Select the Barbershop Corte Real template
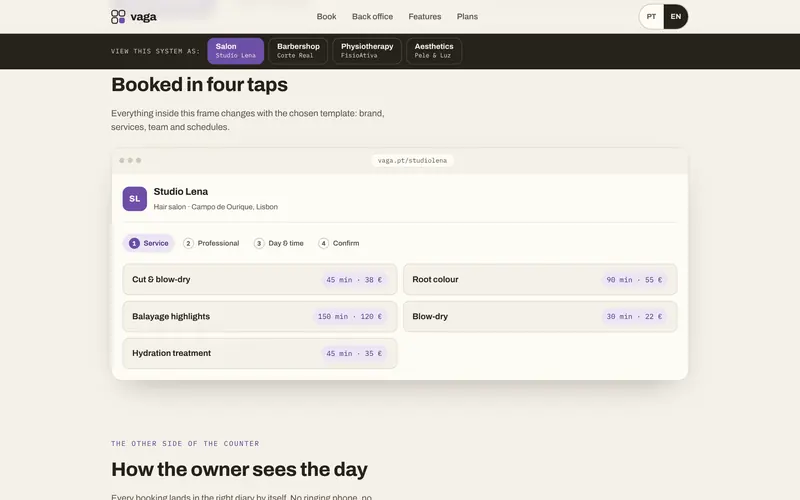Screen dimensions: 800x500 coord(298,51)
